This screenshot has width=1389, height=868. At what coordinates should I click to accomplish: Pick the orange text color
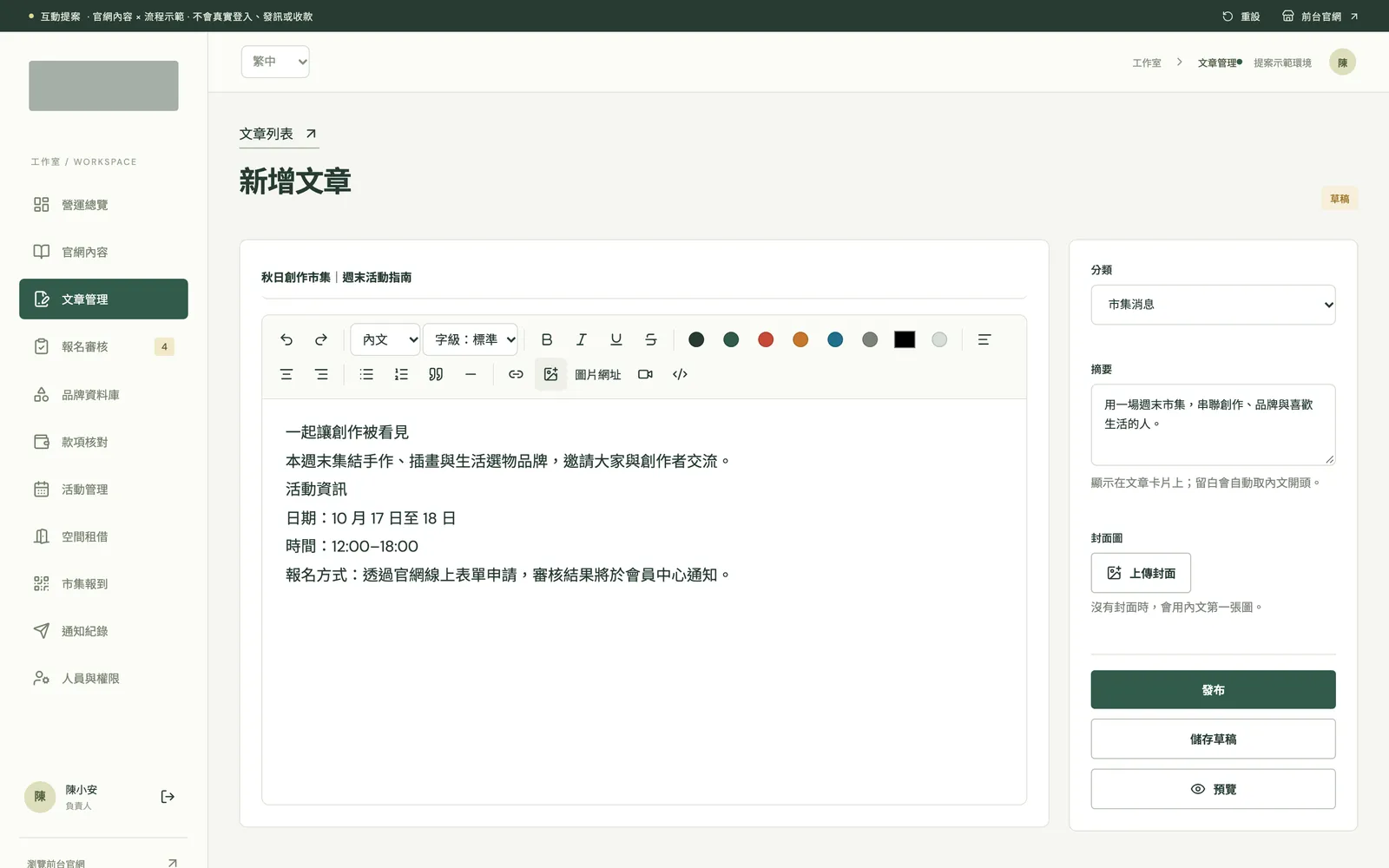[x=800, y=339]
